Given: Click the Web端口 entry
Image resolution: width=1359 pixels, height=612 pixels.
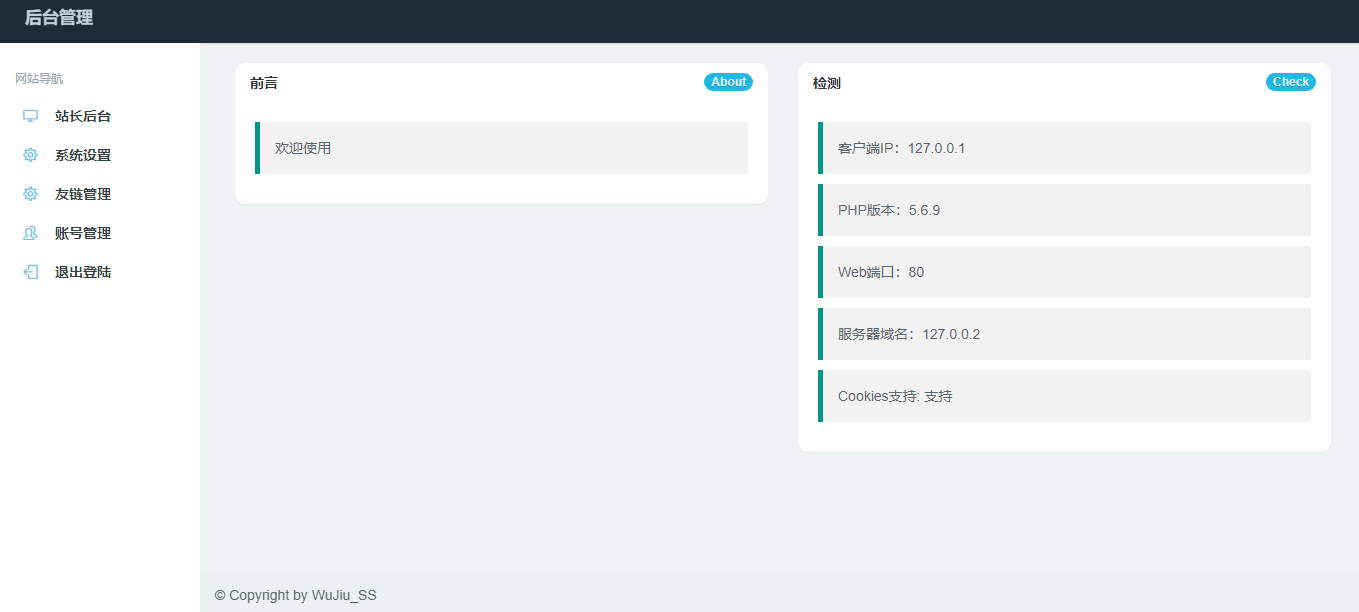Looking at the screenshot, I should [x=1065, y=271].
